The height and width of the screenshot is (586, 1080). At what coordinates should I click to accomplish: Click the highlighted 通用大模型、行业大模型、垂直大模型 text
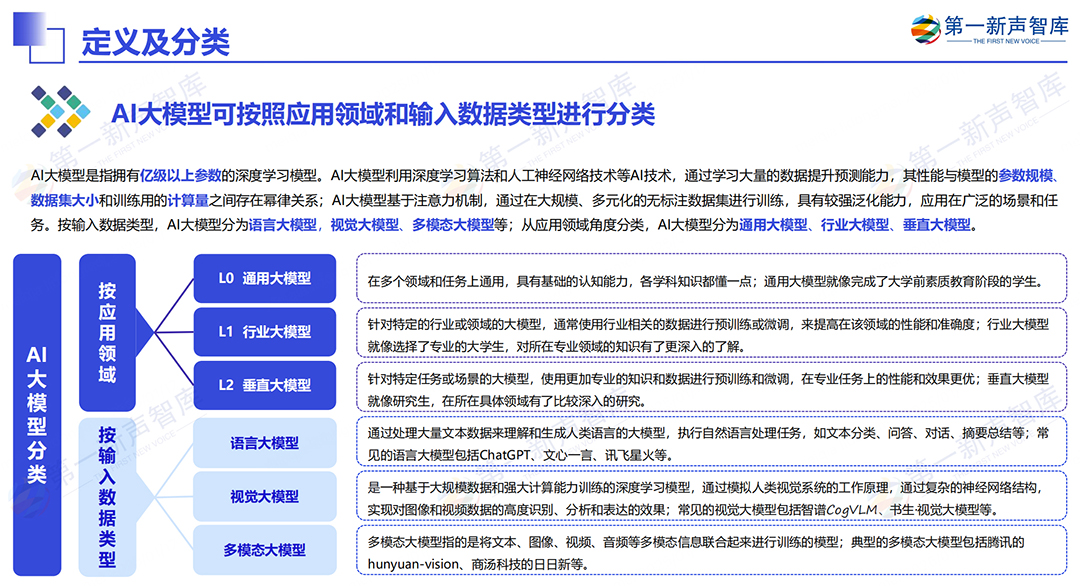tap(854, 224)
